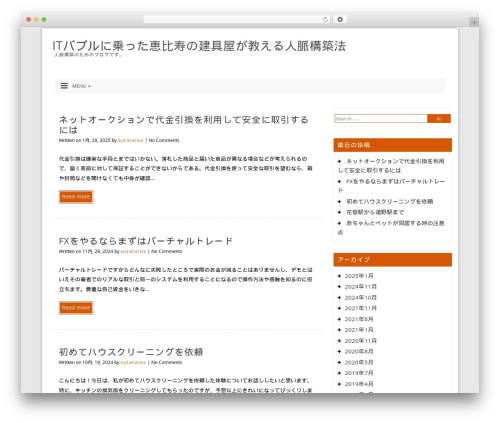This screenshot has height=423, width=500.
Task: Click the green maximize window button
Action: point(44,19)
